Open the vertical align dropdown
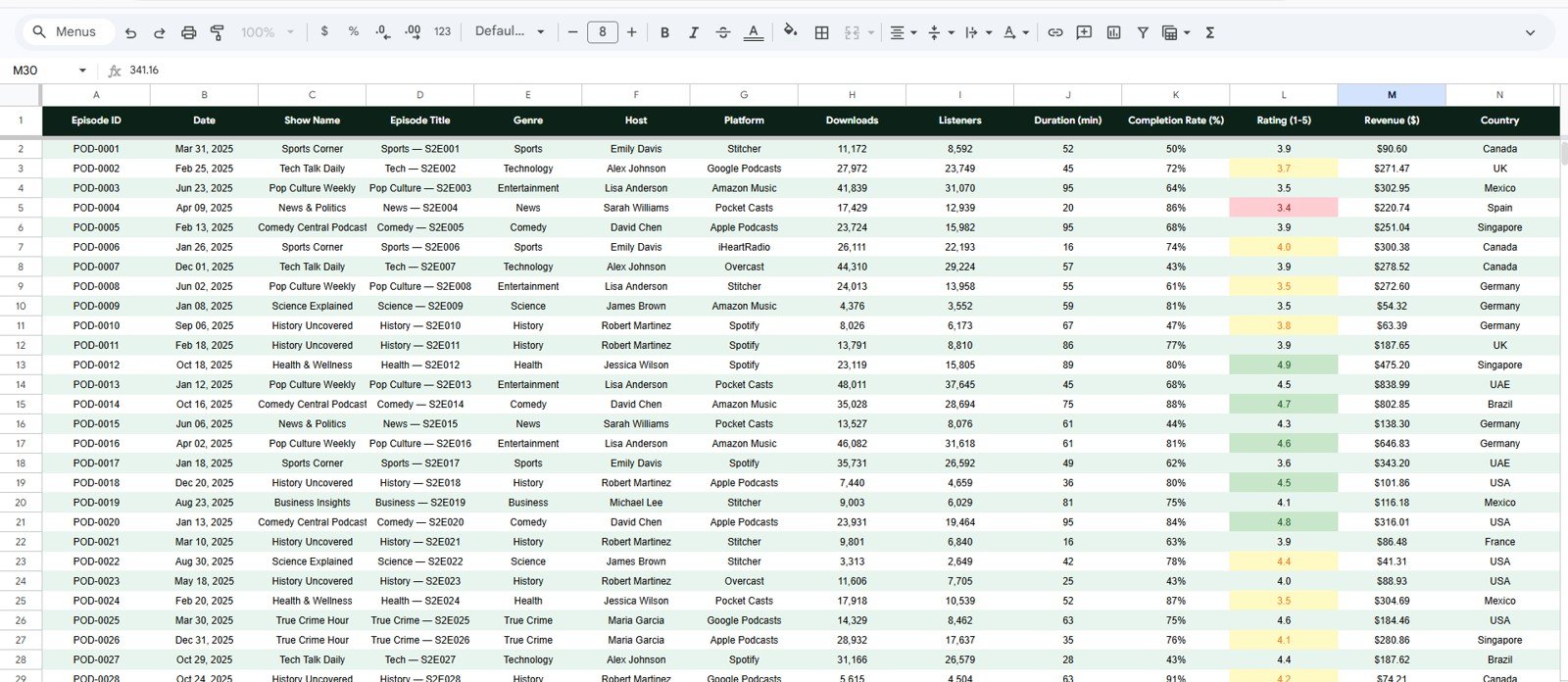 click(x=940, y=32)
